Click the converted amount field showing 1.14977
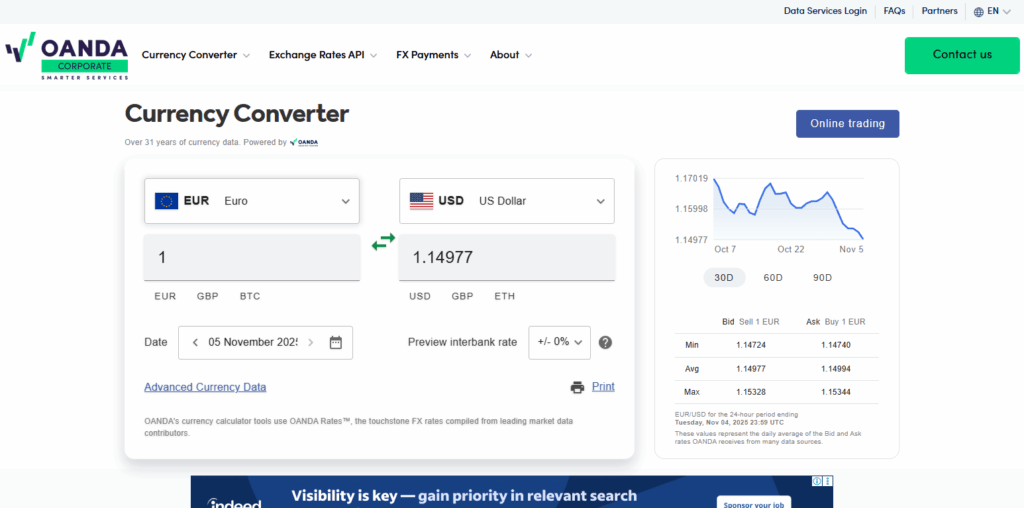 tap(507, 257)
